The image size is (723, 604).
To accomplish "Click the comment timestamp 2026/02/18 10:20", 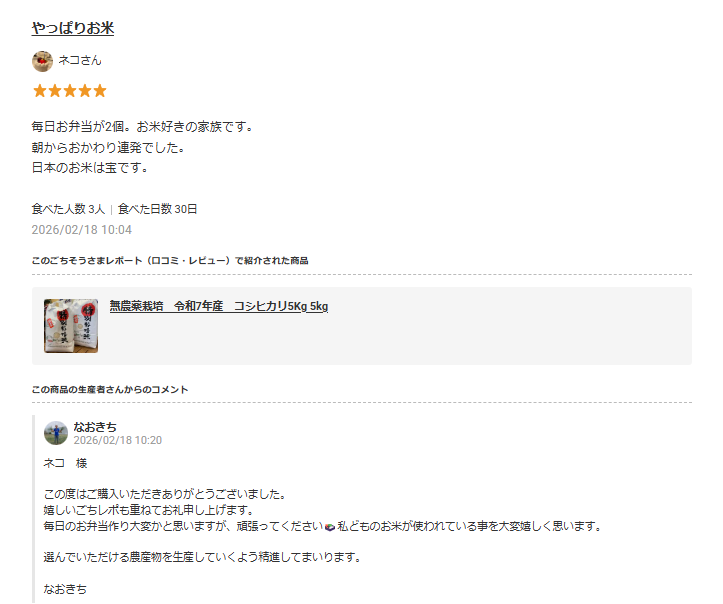I will coord(118,440).
